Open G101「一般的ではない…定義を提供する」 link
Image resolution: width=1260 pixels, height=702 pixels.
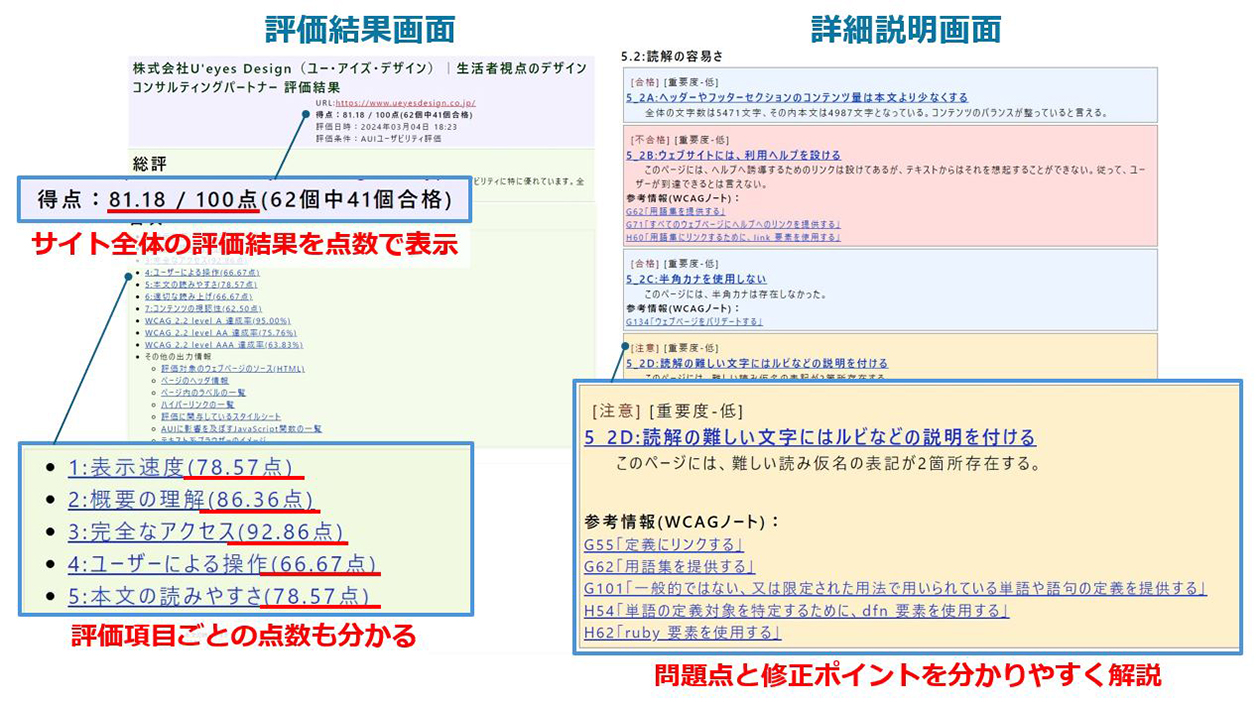[895, 590]
